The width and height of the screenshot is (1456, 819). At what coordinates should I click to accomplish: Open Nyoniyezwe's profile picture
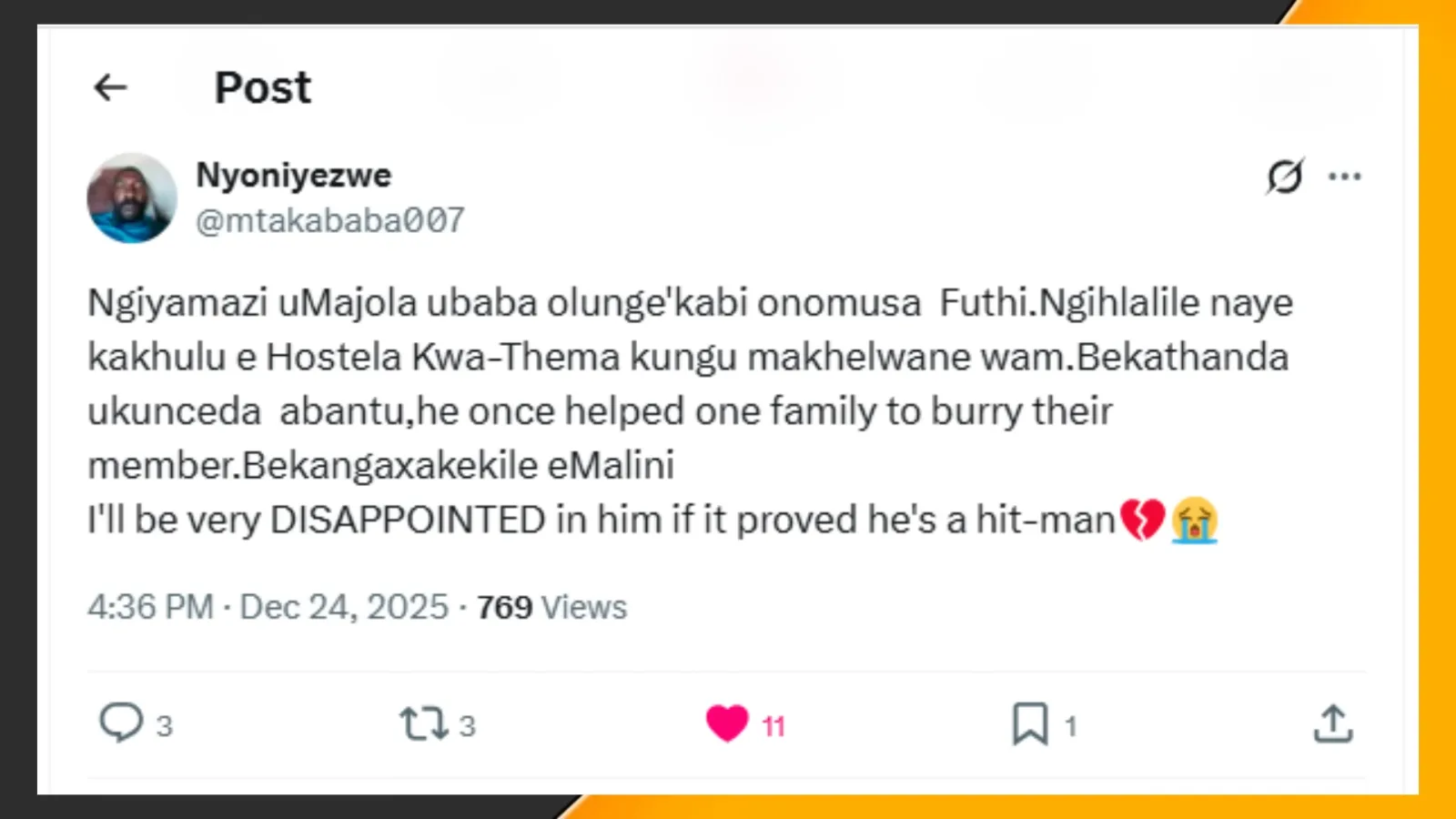(x=132, y=198)
